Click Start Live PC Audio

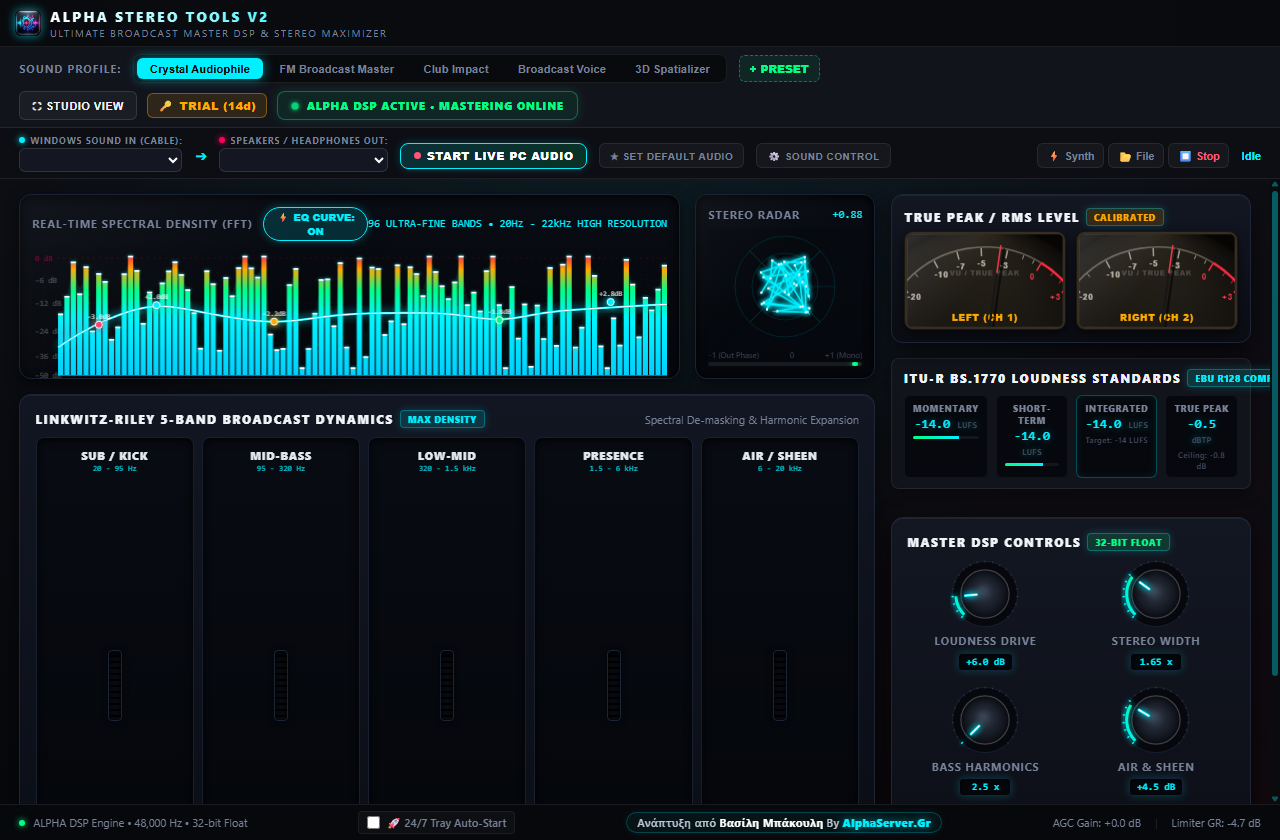494,156
